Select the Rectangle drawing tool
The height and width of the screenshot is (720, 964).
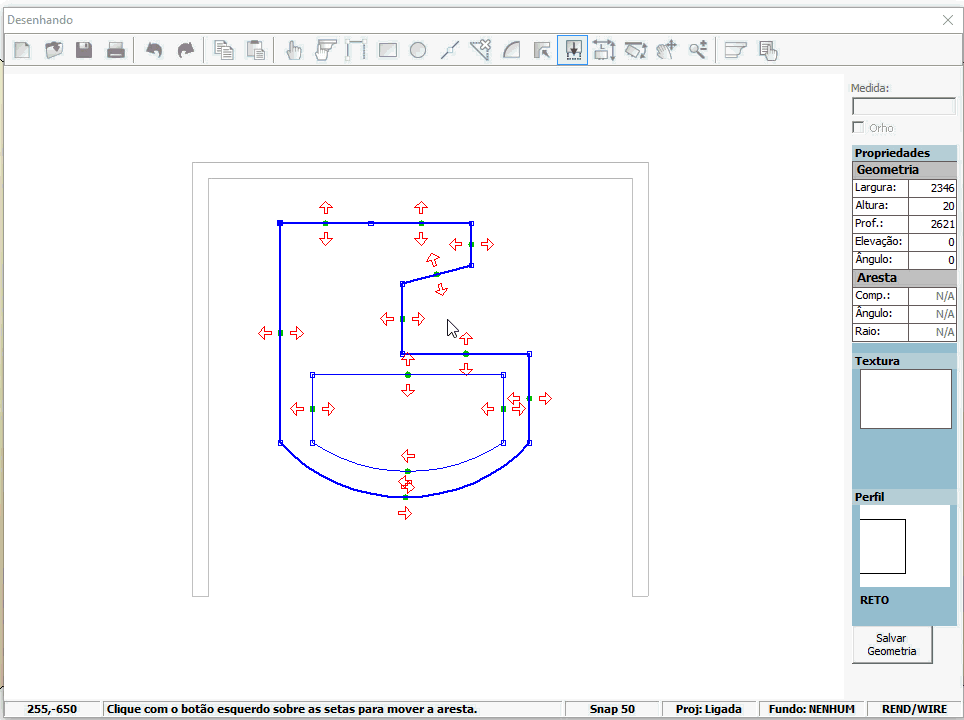pos(387,50)
